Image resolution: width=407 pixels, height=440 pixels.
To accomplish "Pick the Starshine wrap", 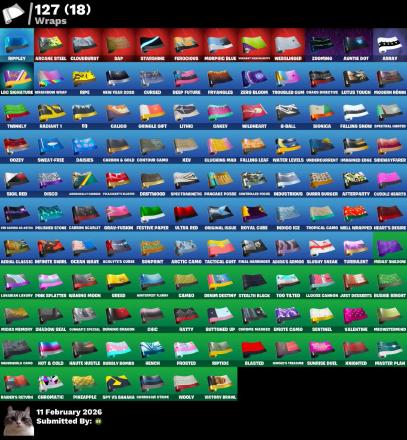I will 153,45.
